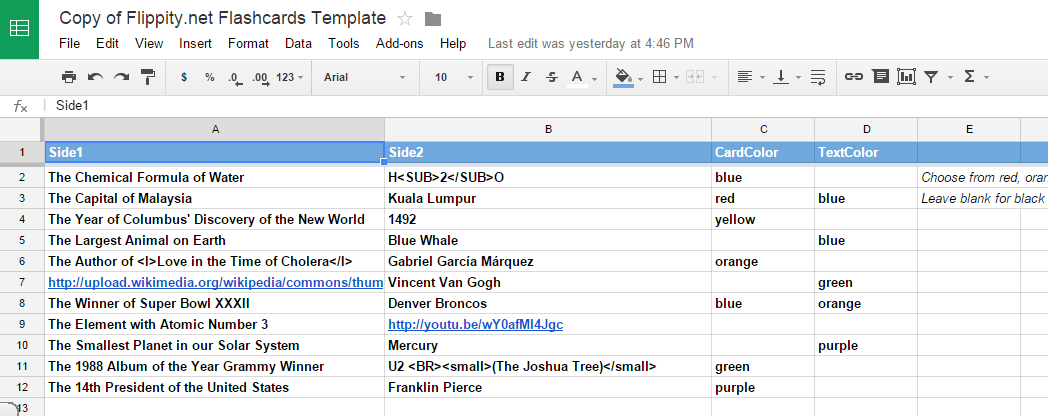Select column C header

tap(763, 130)
